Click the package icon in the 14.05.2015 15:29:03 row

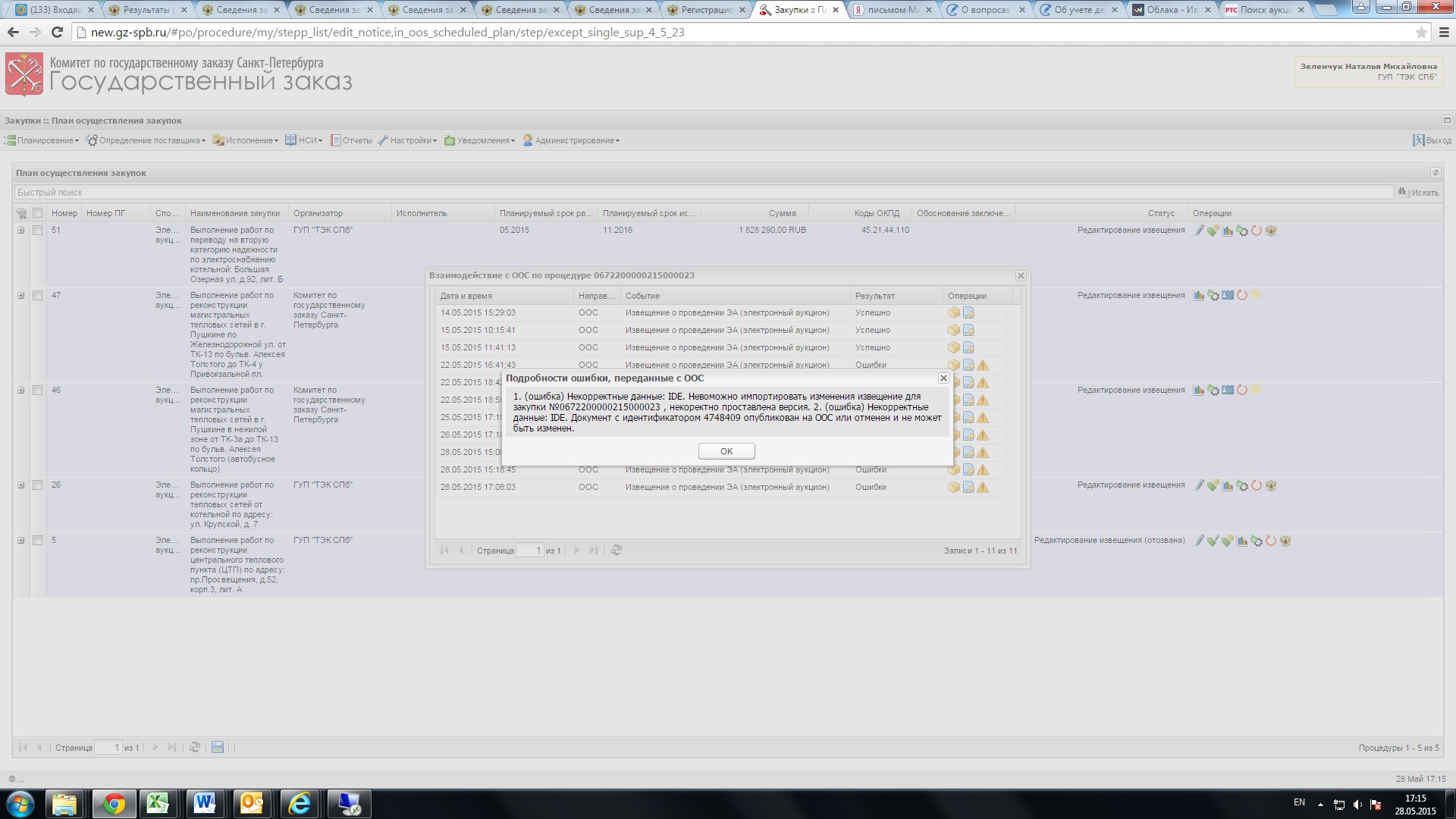[x=953, y=313]
